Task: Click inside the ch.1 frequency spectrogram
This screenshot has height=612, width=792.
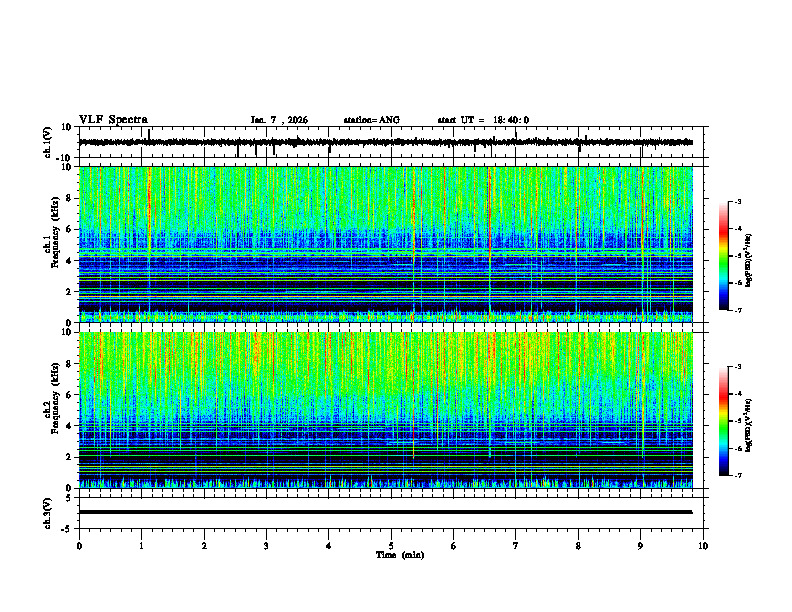Action: tap(386, 244)
